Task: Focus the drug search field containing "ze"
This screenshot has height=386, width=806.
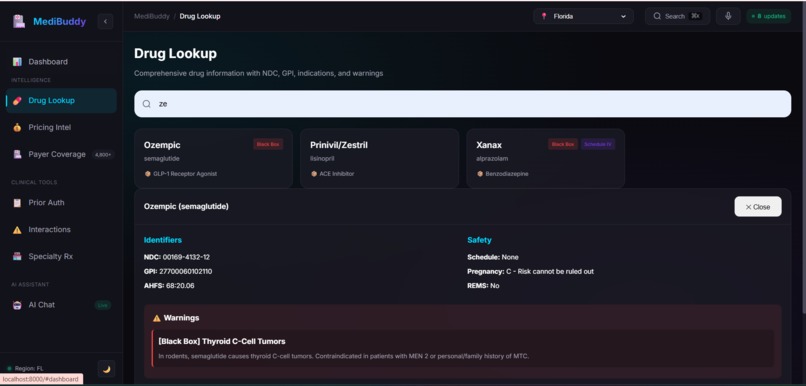Action: (463, 104)
